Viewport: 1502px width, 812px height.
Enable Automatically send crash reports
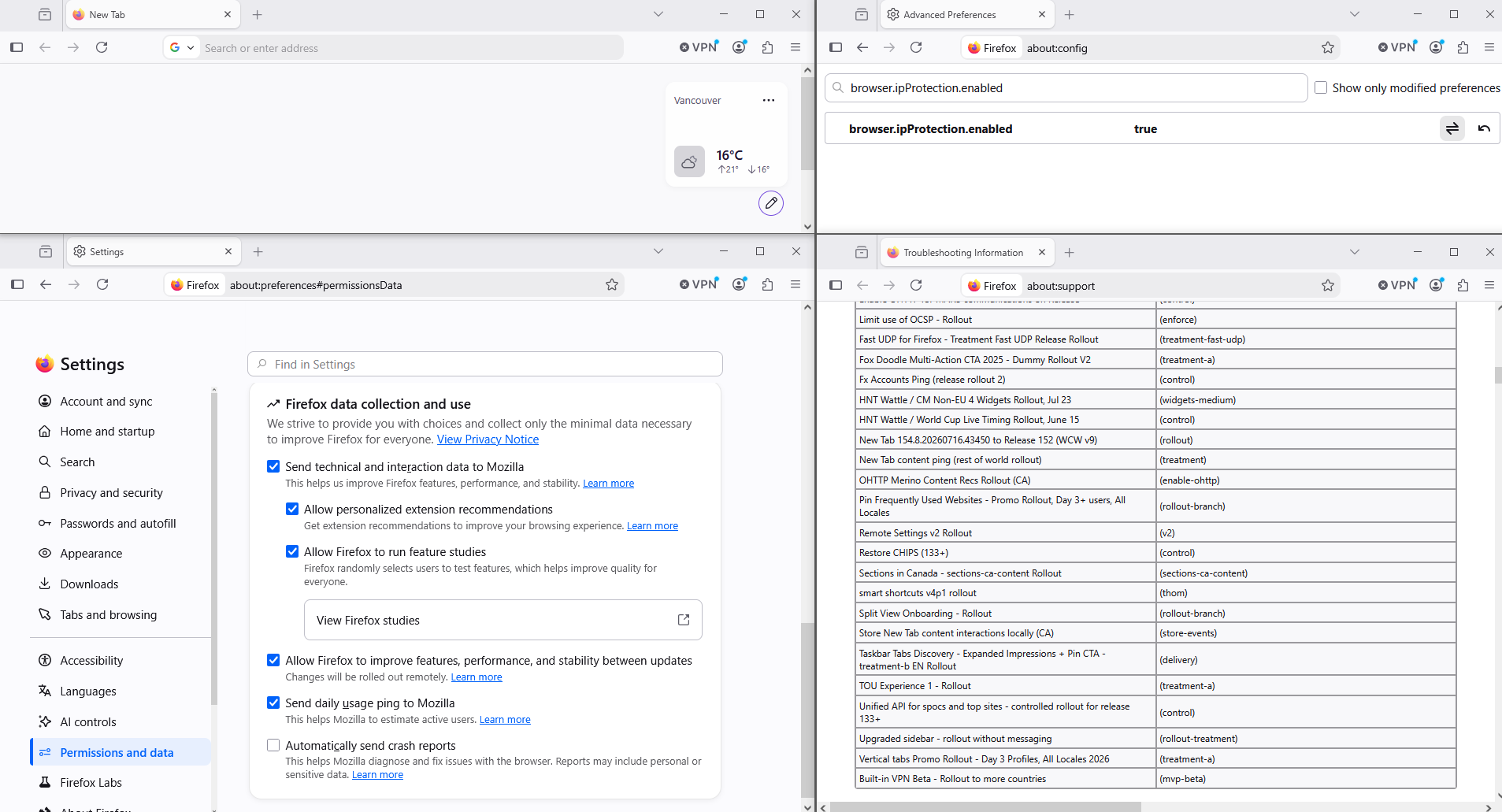click(273, 745)
